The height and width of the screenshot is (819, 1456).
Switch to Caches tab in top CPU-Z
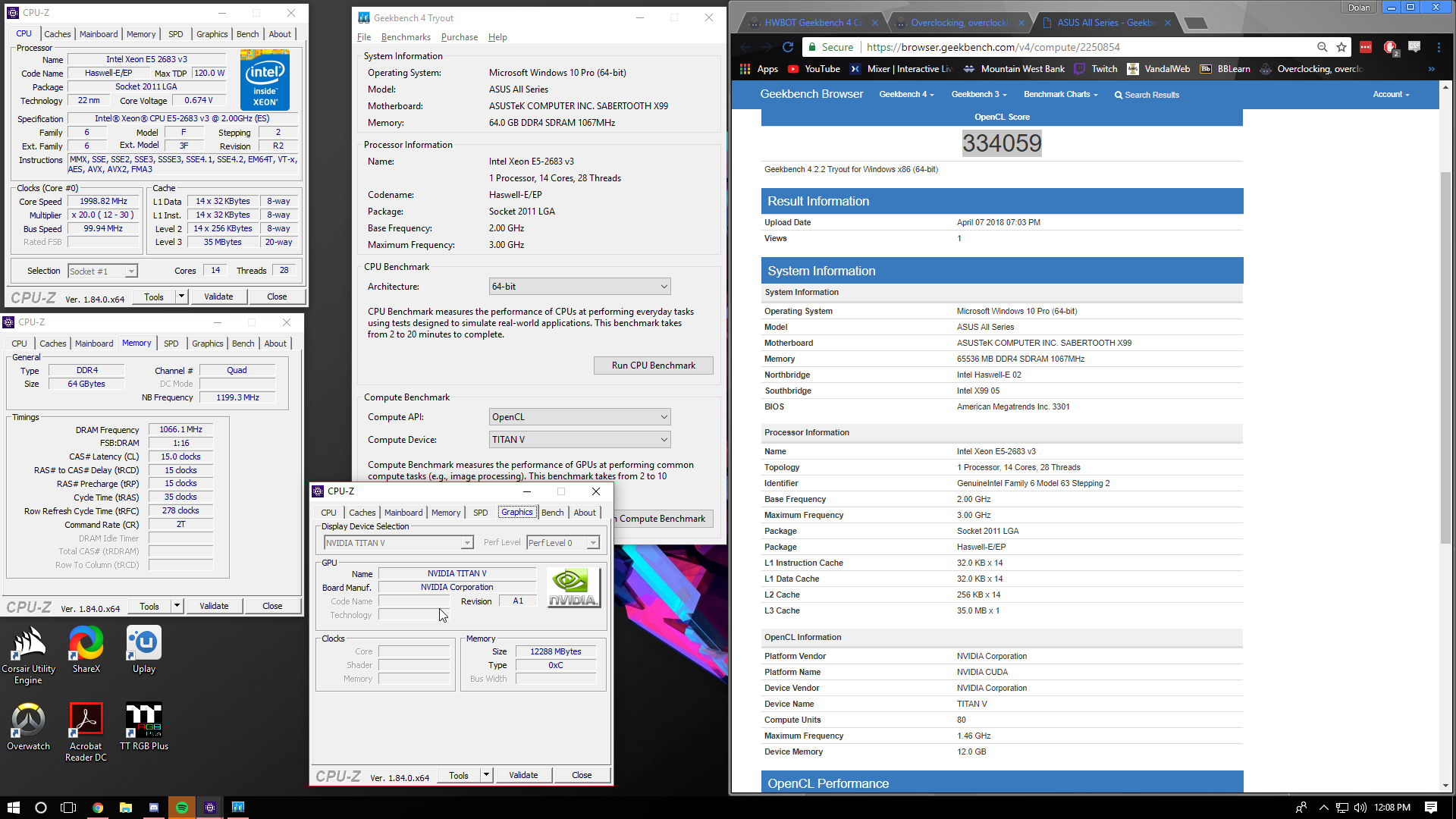(x=58, y=34)
